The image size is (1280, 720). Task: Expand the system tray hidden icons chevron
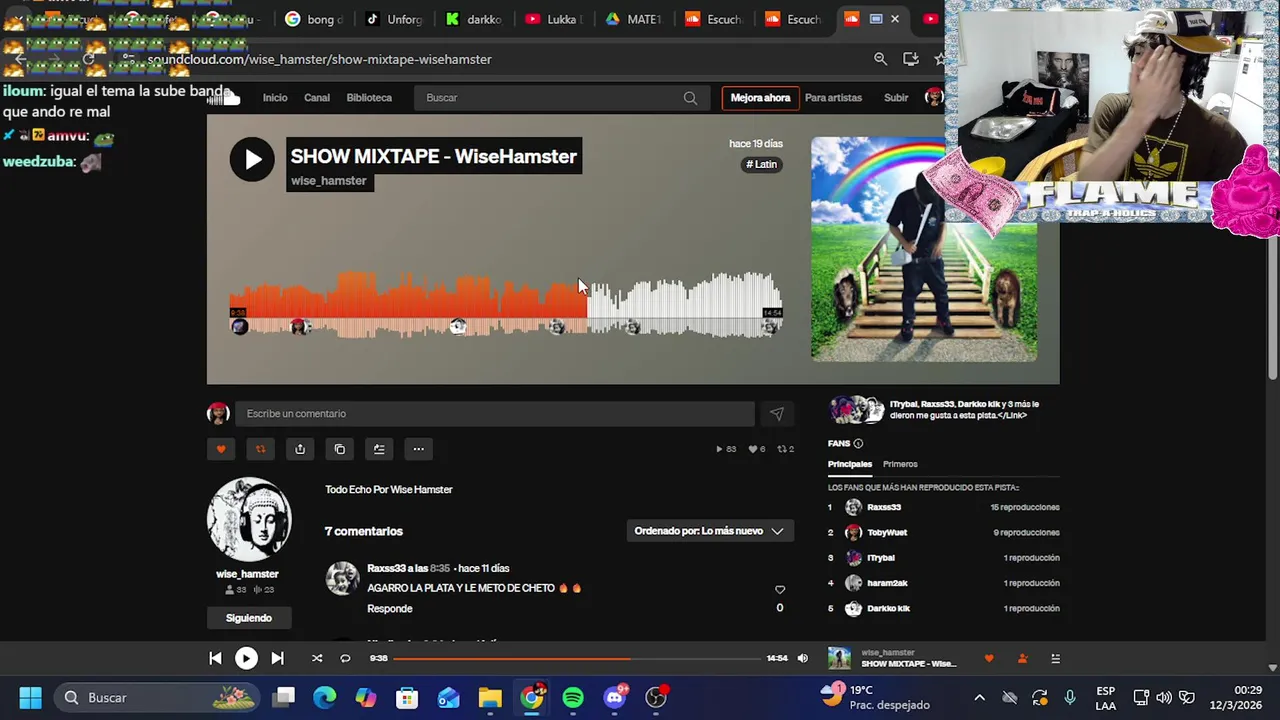click(x=979, y=698)
